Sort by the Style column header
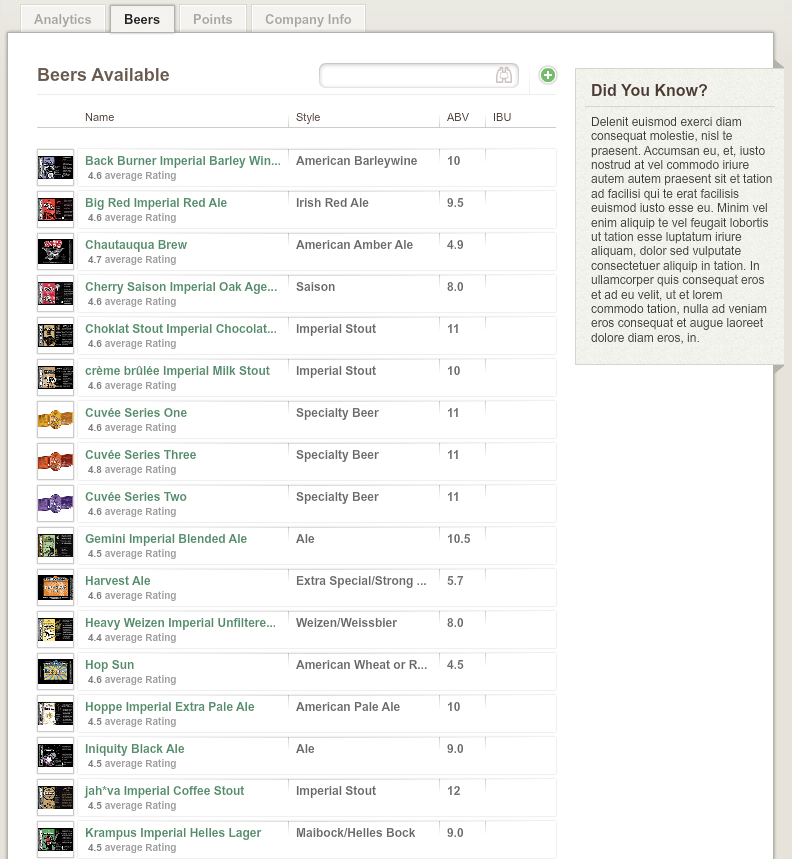This screenshot has height=859, width=792. point(308,117)
